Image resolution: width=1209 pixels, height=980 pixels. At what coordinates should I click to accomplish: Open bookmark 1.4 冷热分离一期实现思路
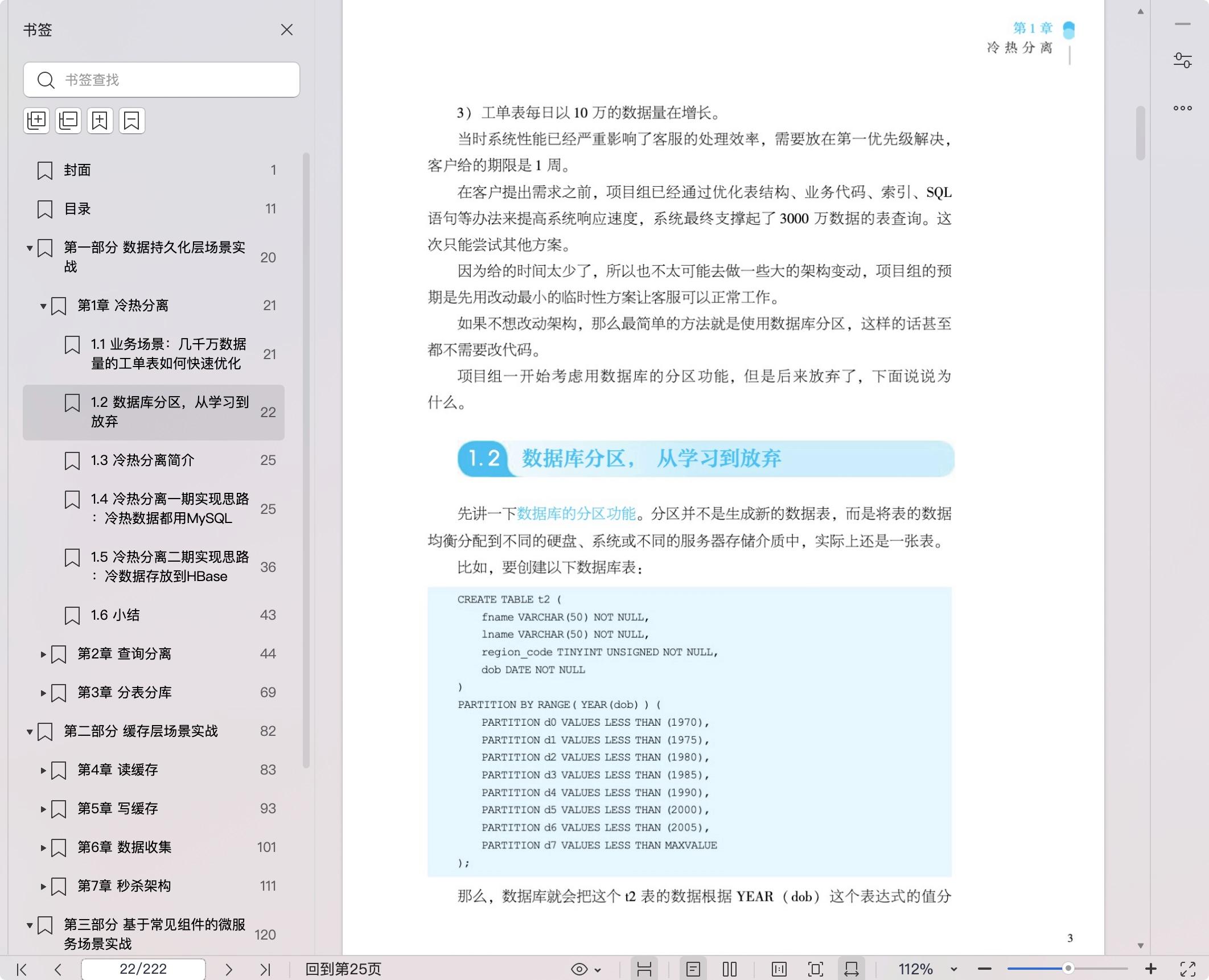click(170, 508)
